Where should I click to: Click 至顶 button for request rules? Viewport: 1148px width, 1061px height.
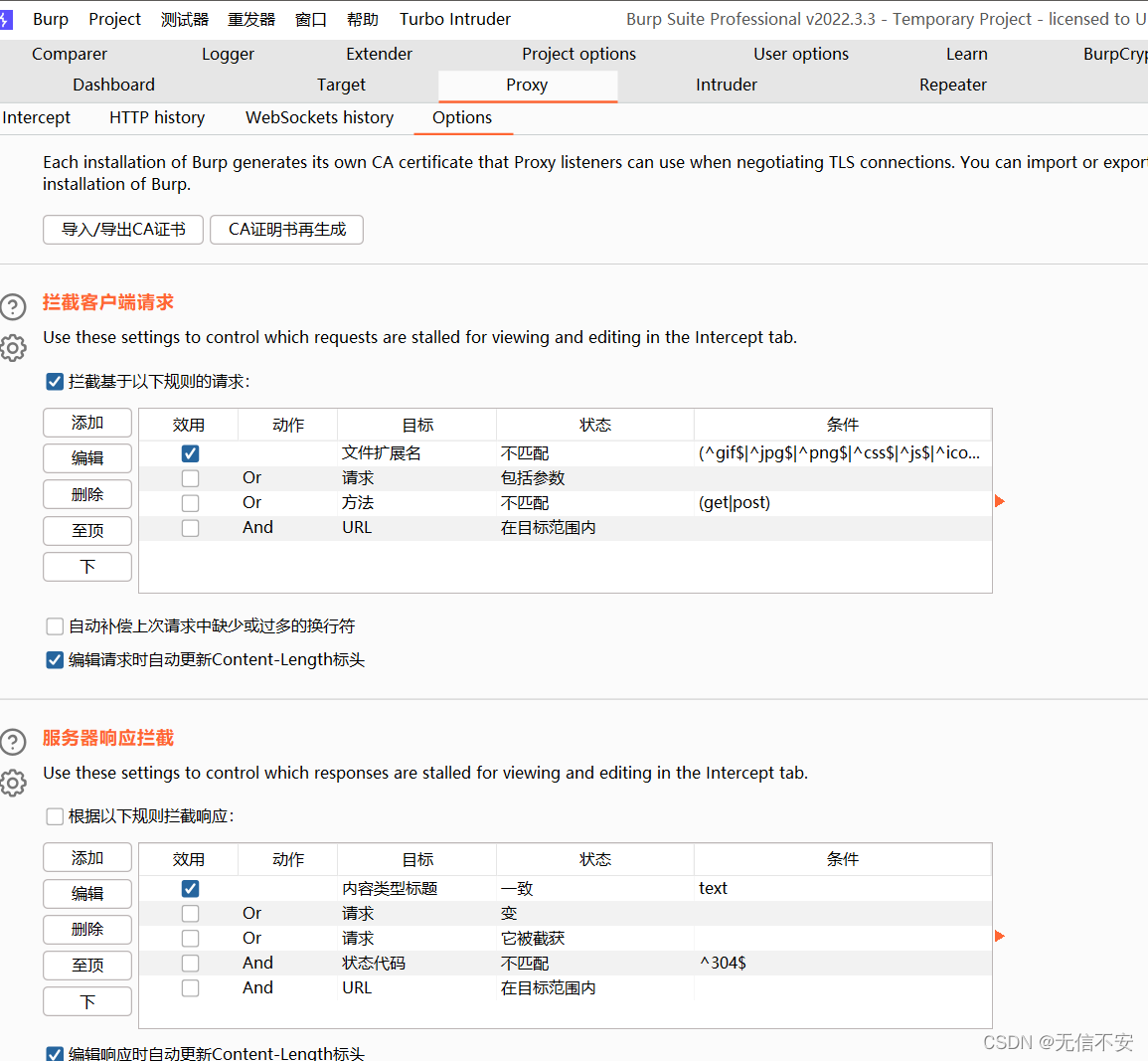coord(87,531)
